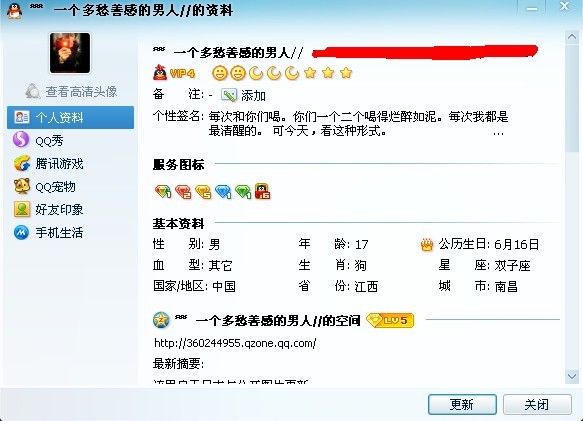This screenshot has height=421, width=583.
Task: Click the Qzone LV5 level badge
Action: [390, 320]
